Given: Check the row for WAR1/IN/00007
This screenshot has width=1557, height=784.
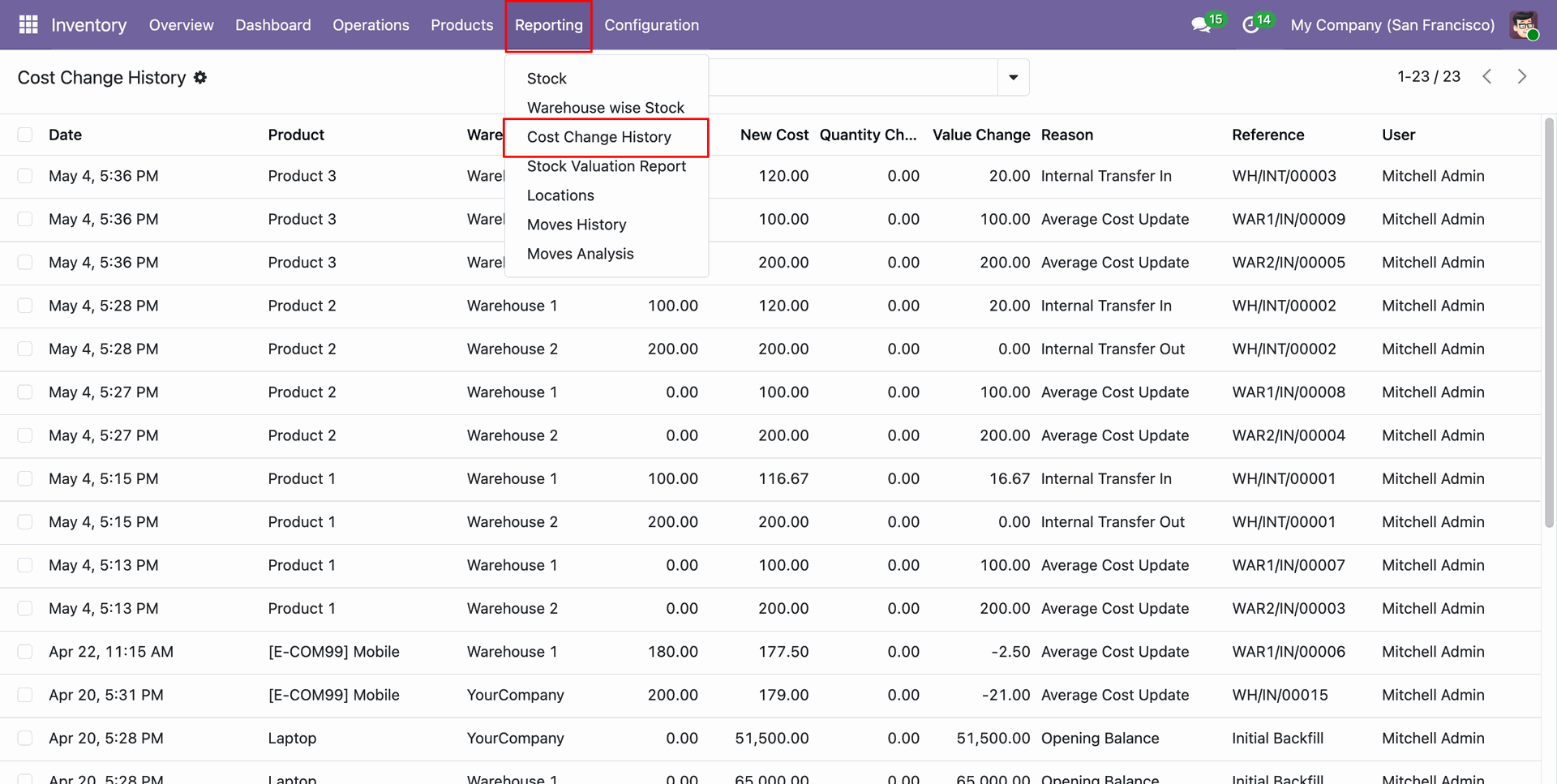Looking at the screenshot, I should (25, 565).
